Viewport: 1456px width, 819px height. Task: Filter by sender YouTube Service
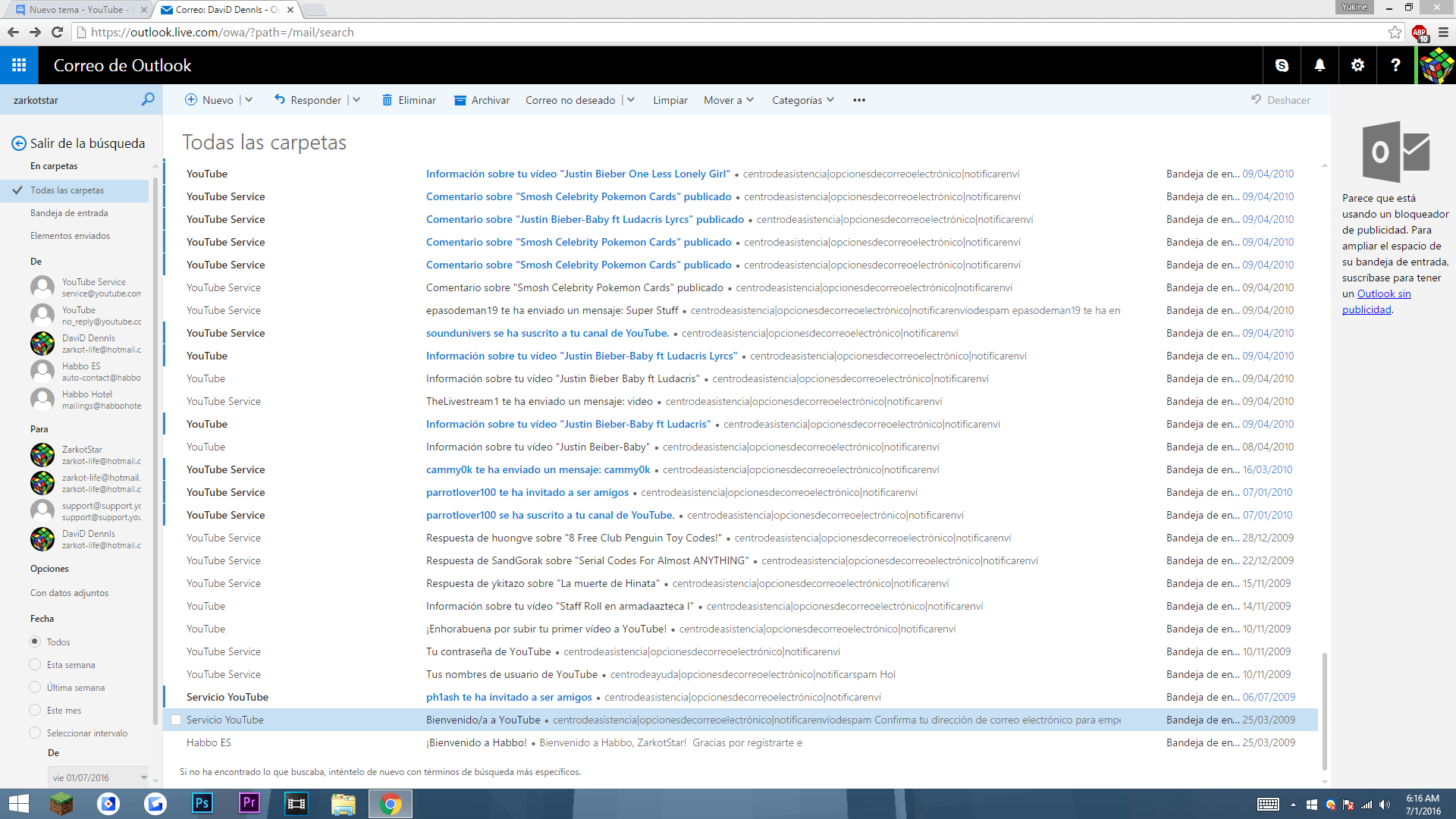click(86, 287)
